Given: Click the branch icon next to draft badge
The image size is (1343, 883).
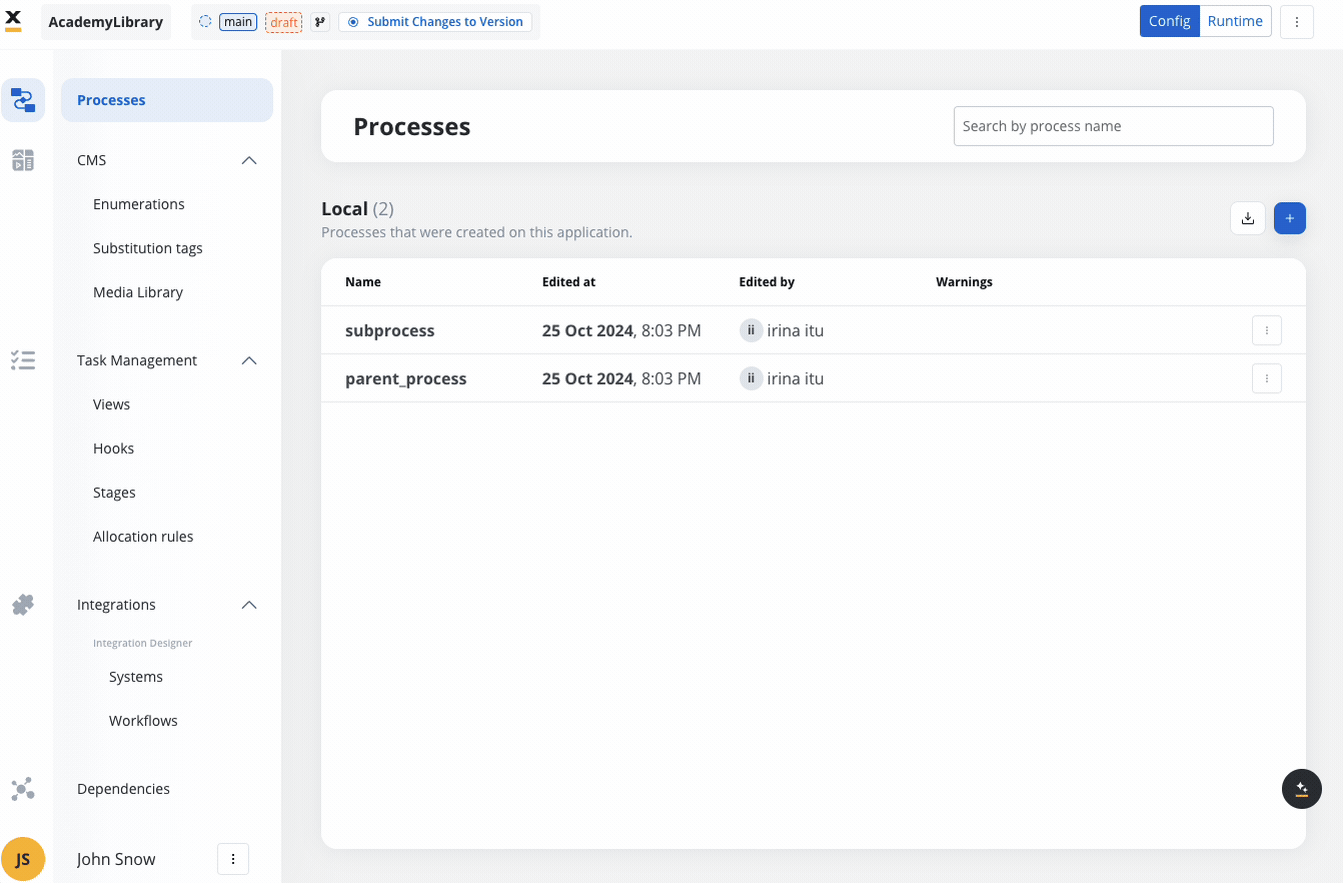Looking at the screenshot, I should pos(320,22).
